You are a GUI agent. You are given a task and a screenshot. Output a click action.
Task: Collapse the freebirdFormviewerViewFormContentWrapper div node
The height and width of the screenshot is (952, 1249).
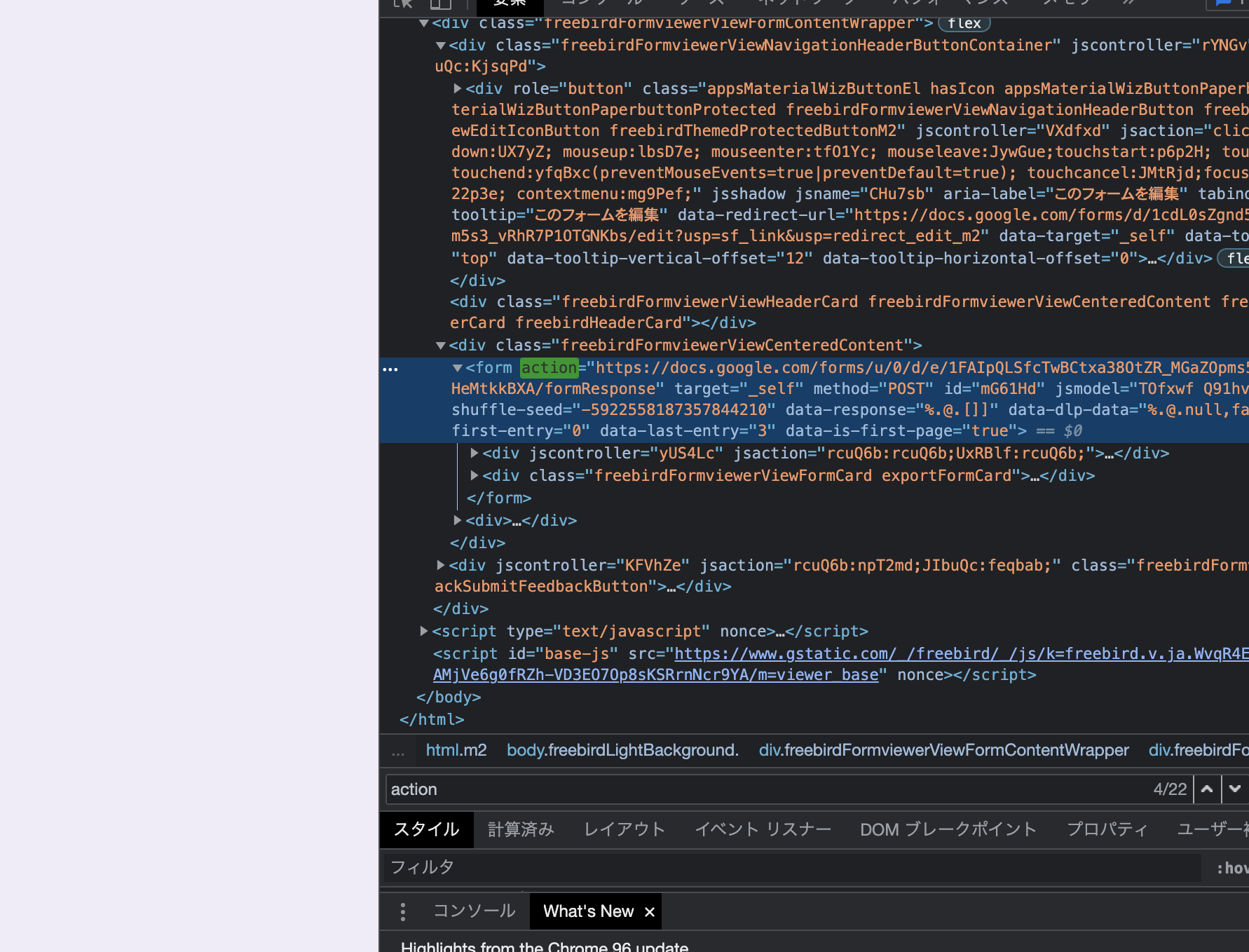(424, 23)
